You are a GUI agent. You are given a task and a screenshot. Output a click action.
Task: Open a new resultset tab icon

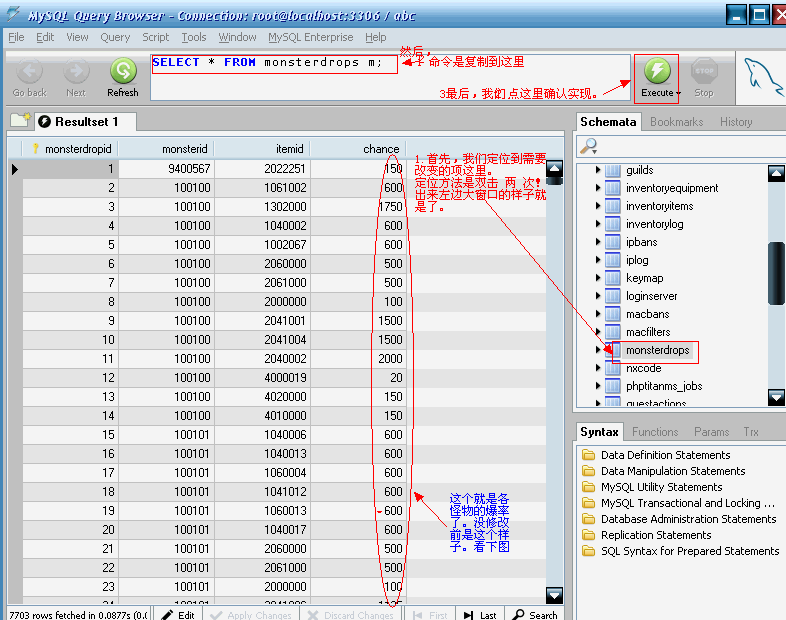pos(20,120)
